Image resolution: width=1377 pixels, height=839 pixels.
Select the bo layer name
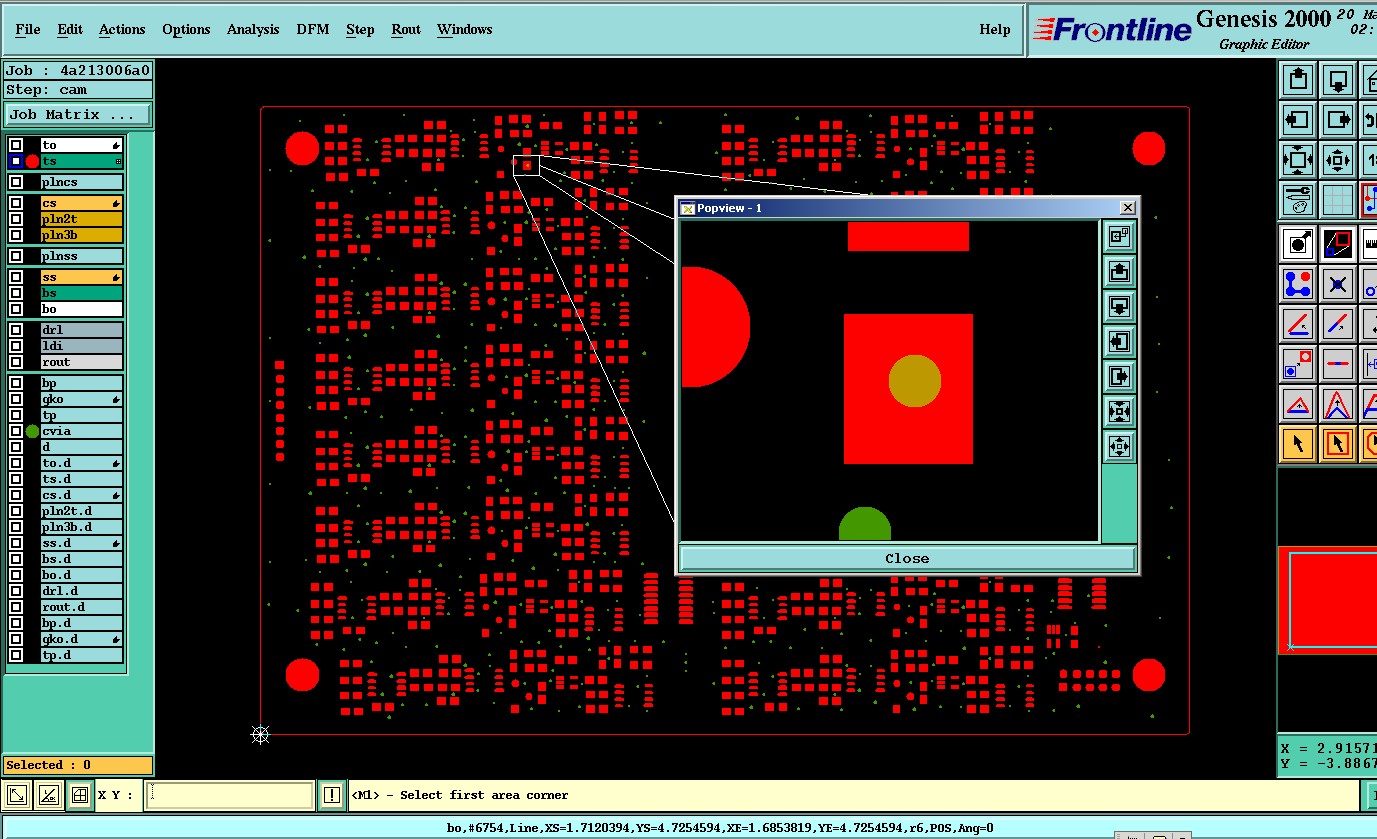pyautogui.click(x=82, y=309)
